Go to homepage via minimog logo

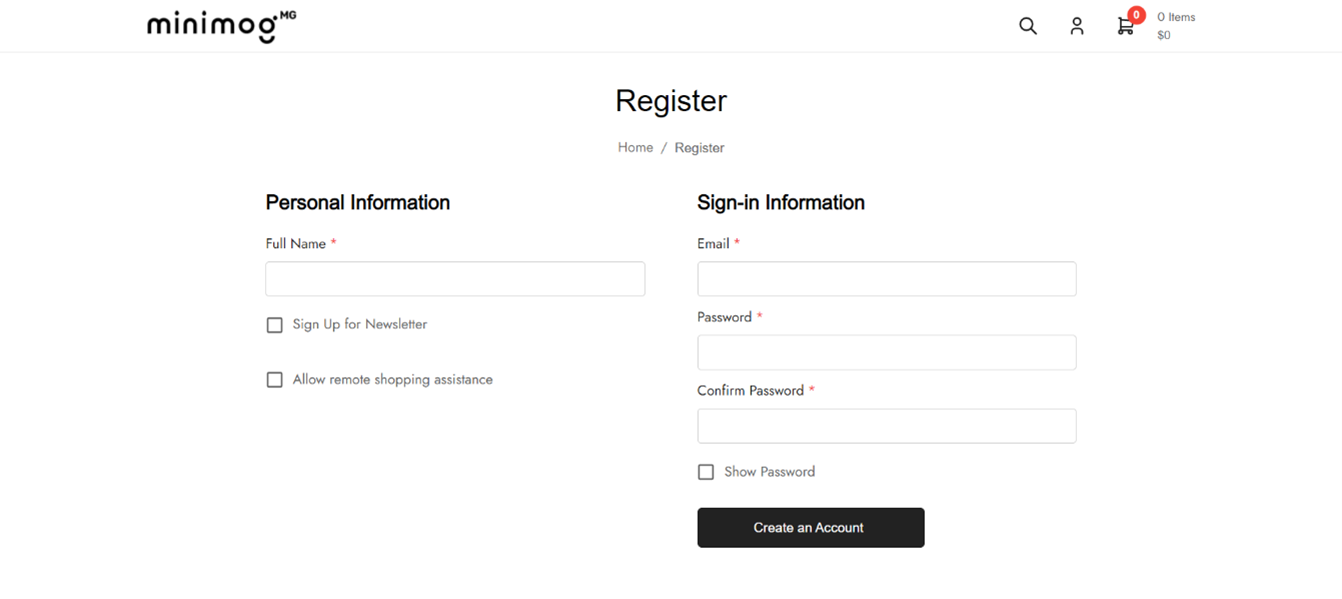coord(221,26)
